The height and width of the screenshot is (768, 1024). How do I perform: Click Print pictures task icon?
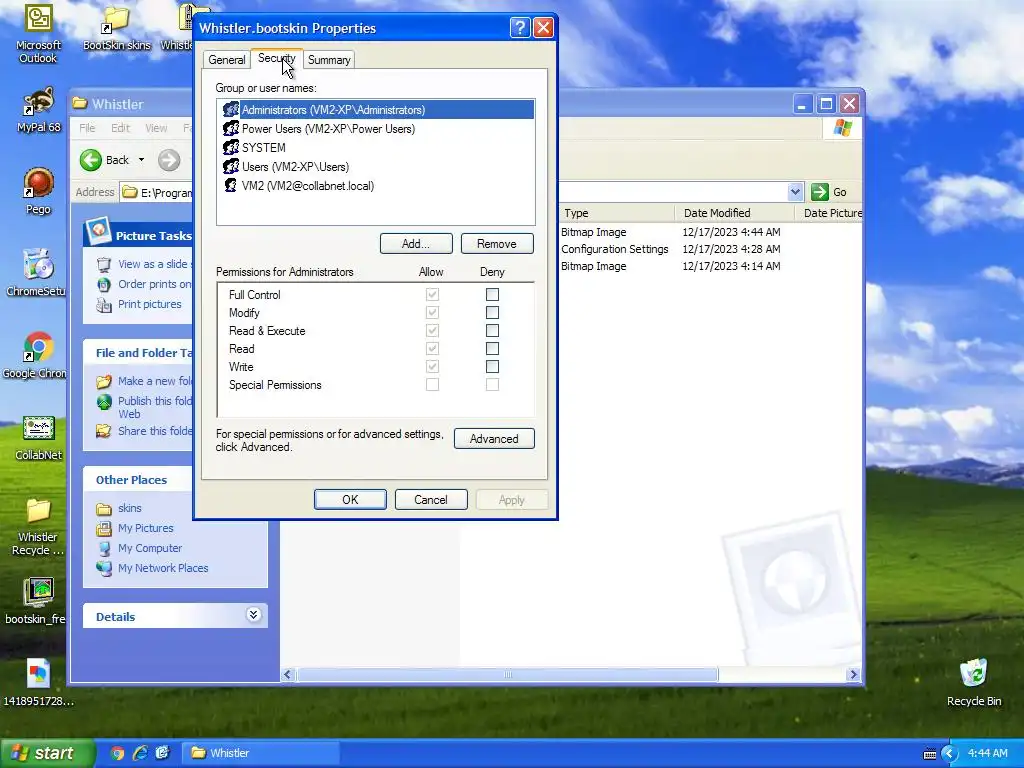tap(104, 304)
